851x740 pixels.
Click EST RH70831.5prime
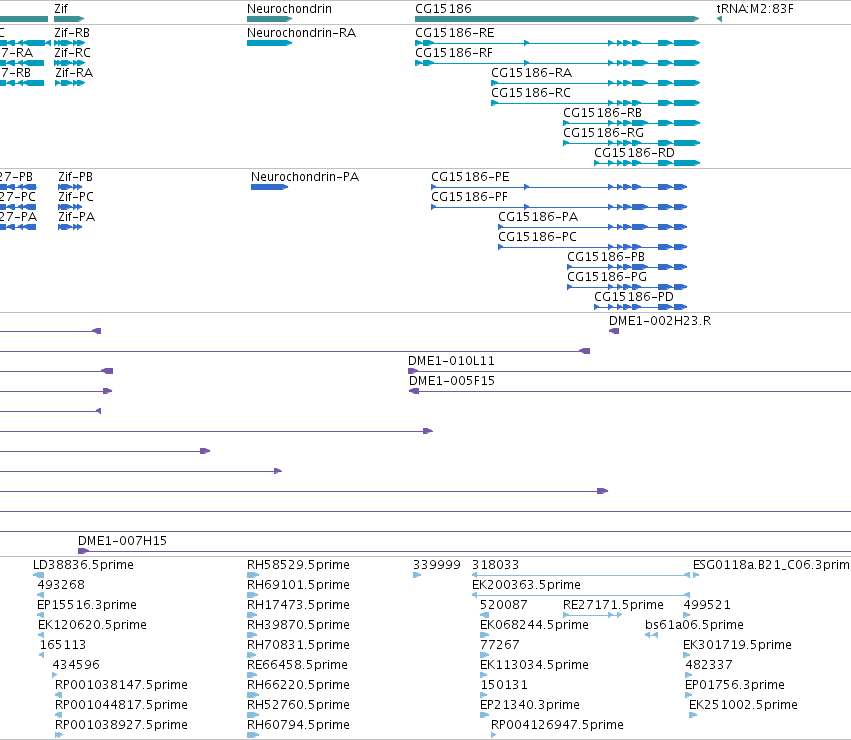click(298, 645)
